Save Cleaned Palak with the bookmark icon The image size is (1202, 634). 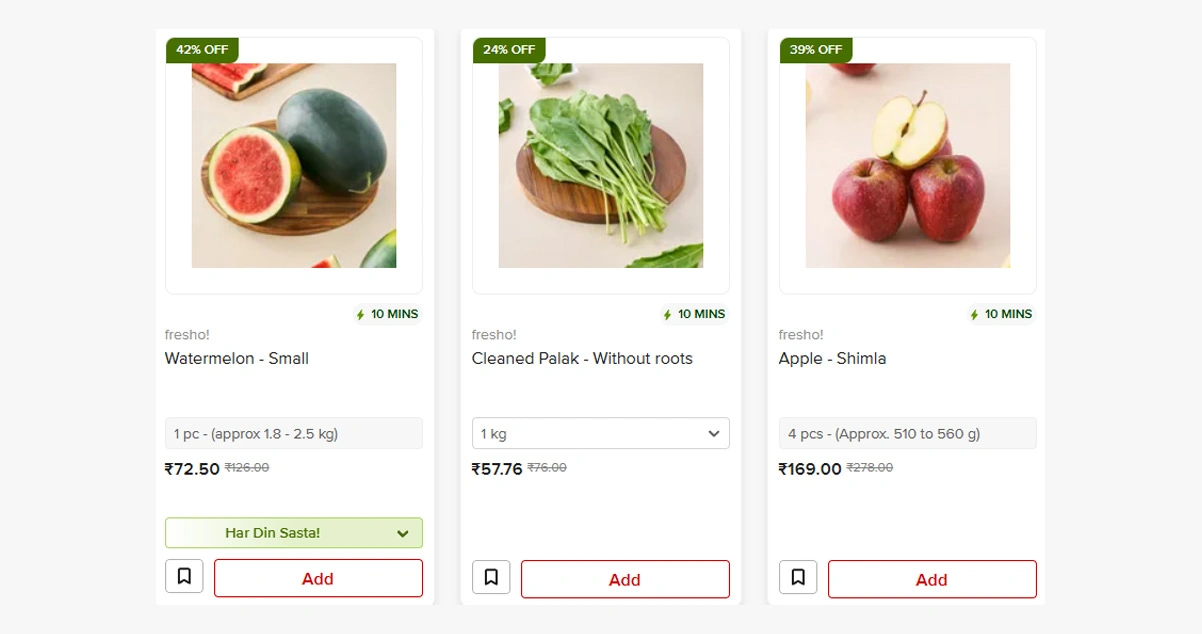click(491, 577)
